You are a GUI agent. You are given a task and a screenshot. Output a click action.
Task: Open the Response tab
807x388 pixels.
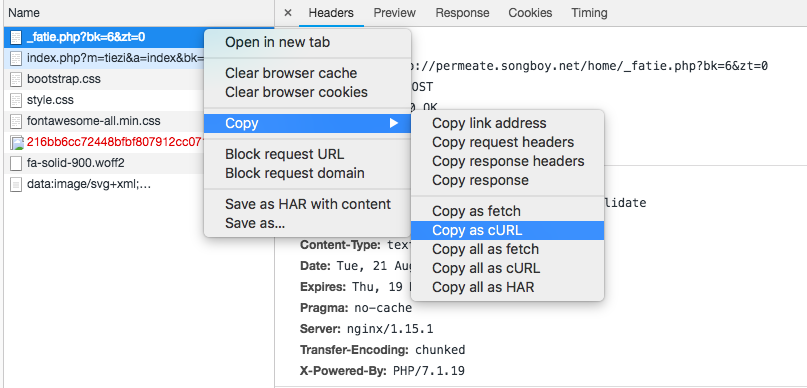tap(462, 13)
